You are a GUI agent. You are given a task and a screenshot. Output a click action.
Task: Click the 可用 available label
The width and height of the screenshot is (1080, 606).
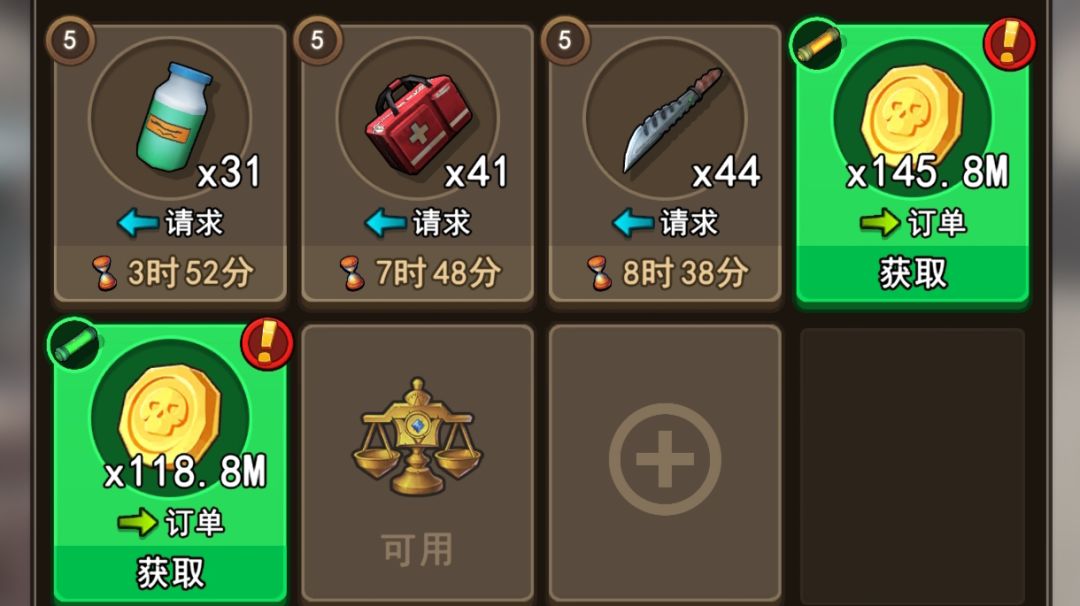[x=417, y=549]
